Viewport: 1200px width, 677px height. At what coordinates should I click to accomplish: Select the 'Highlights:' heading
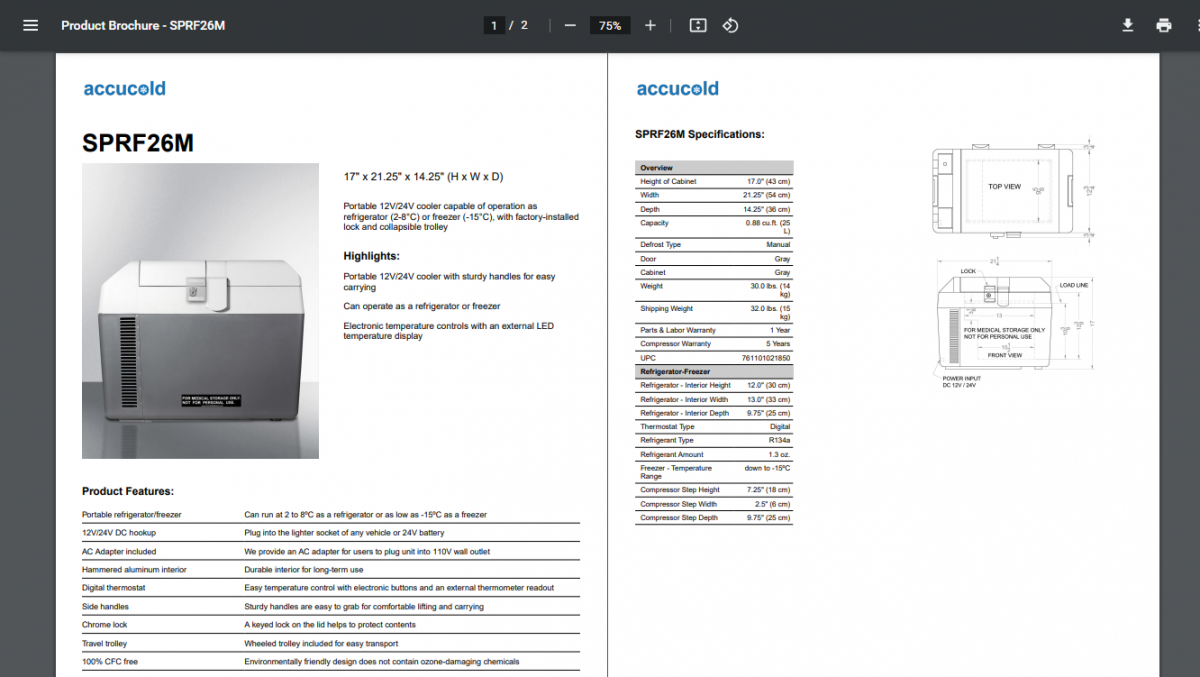click(371, 256)
